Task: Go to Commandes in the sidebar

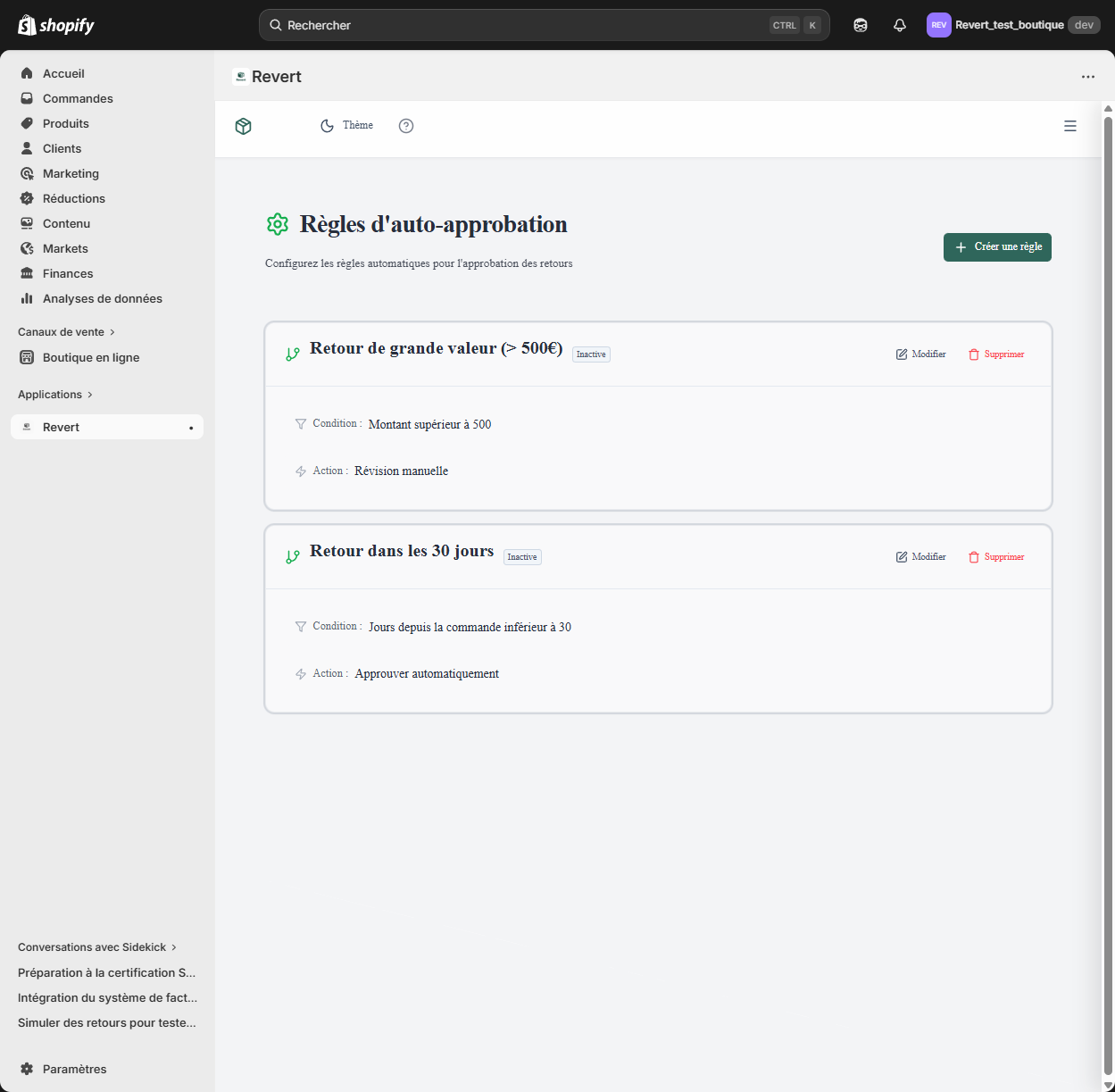Action: 78,98
